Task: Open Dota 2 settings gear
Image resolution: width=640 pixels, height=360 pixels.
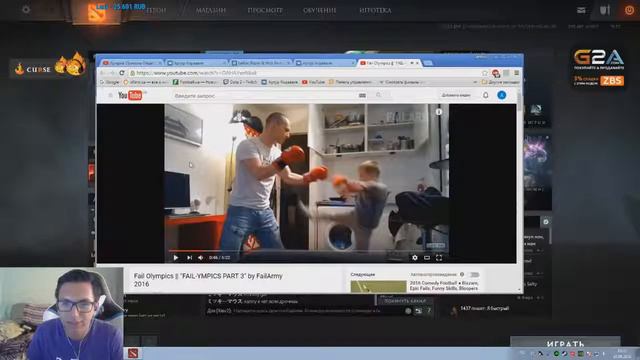Action: click(26, 9)
